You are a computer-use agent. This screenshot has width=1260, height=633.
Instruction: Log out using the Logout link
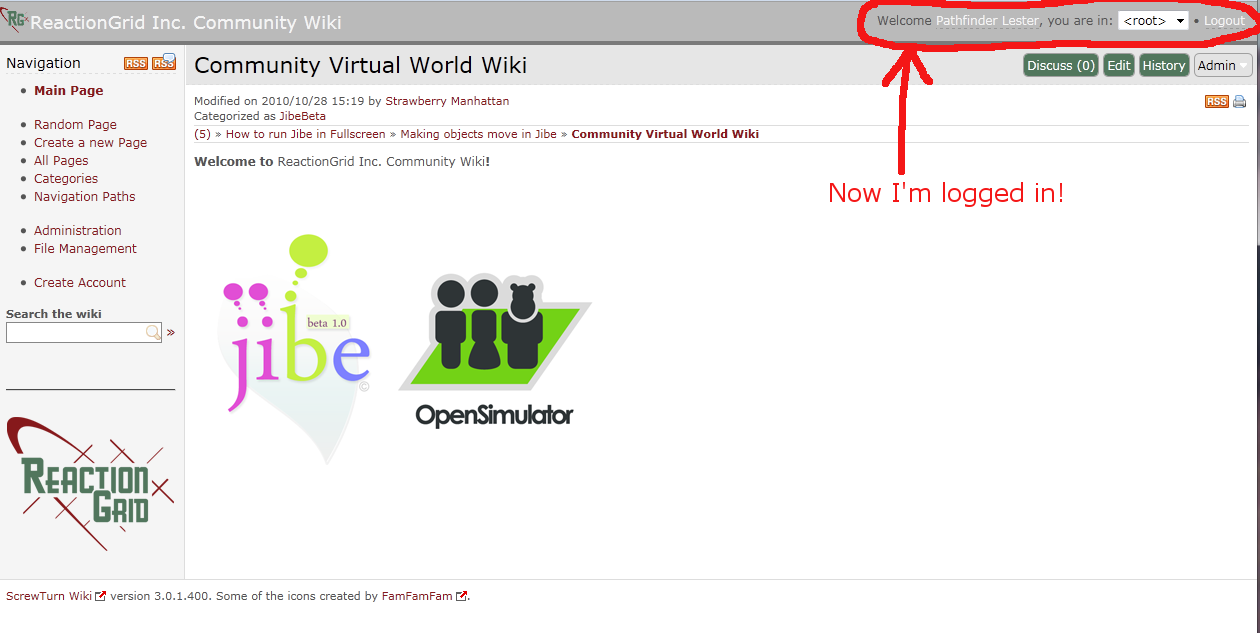(x=1224, y=21)
